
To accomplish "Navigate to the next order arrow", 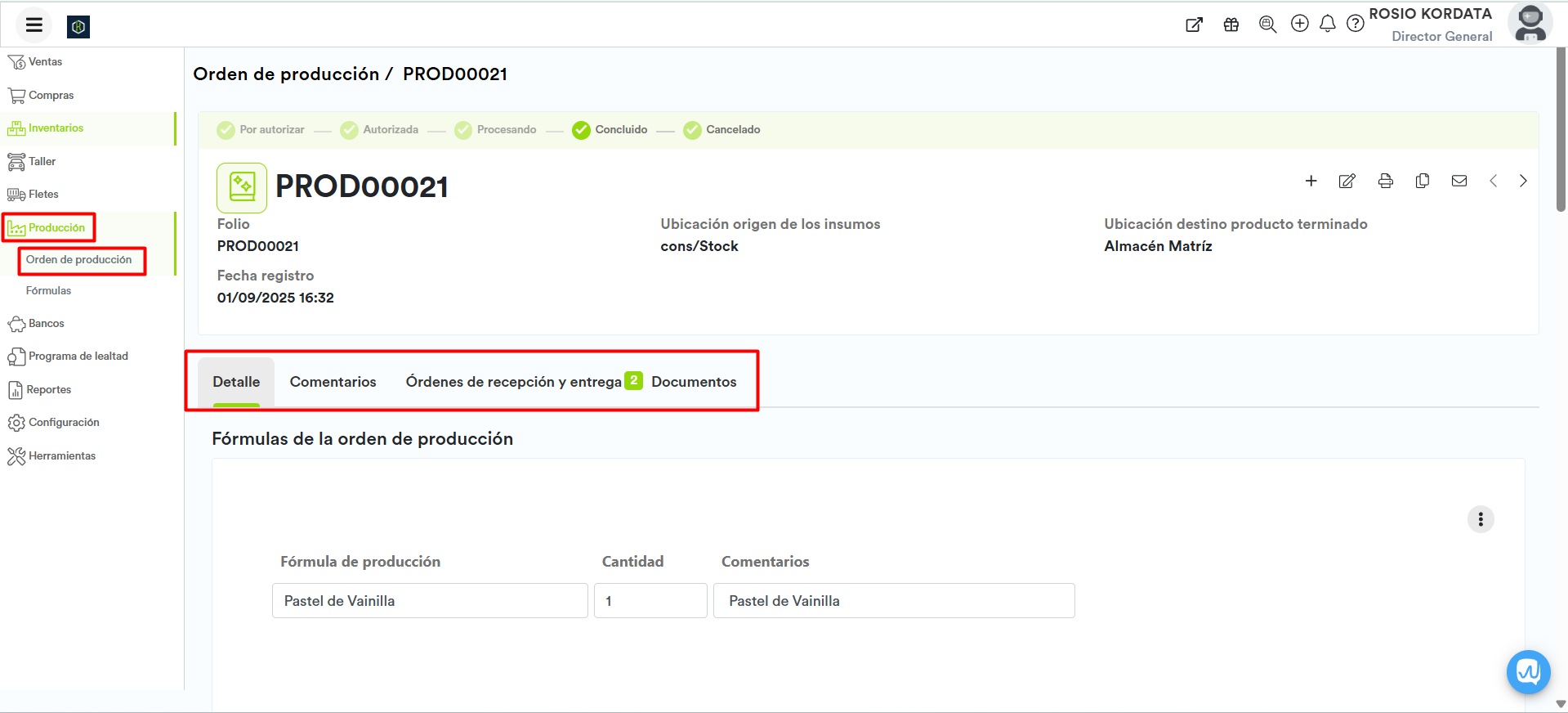I will coord(1523,181).
